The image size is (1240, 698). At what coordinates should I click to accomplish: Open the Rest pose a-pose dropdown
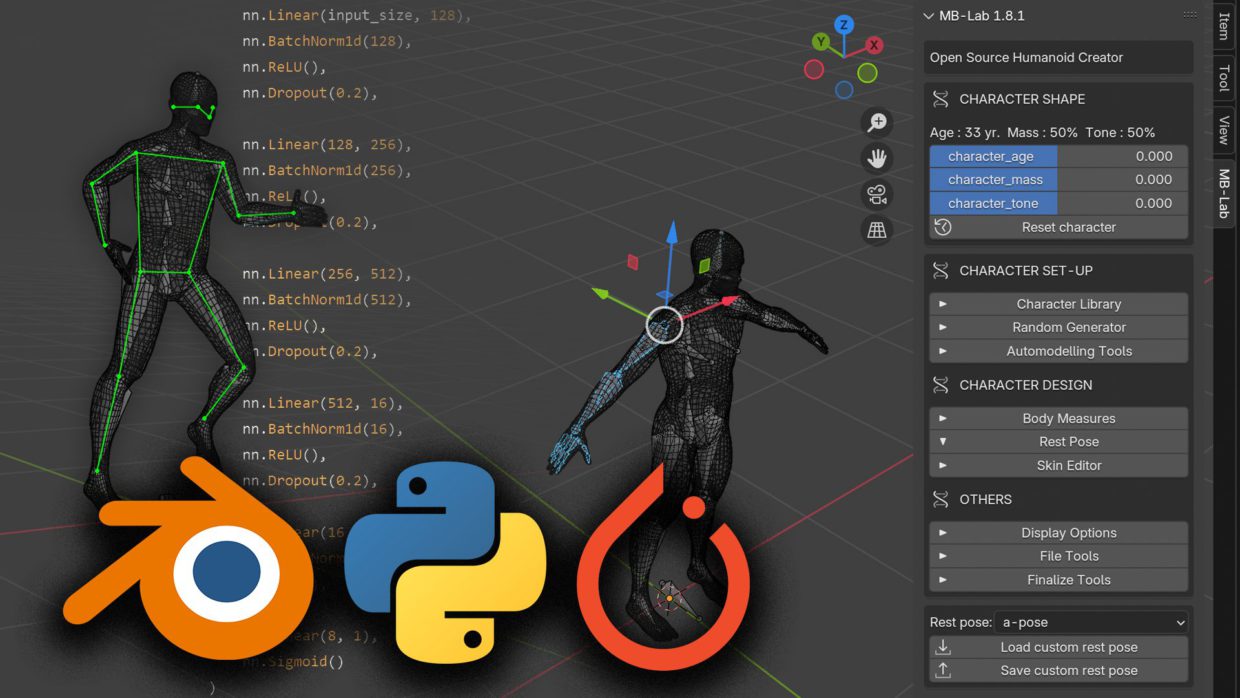pos(1091,622)
